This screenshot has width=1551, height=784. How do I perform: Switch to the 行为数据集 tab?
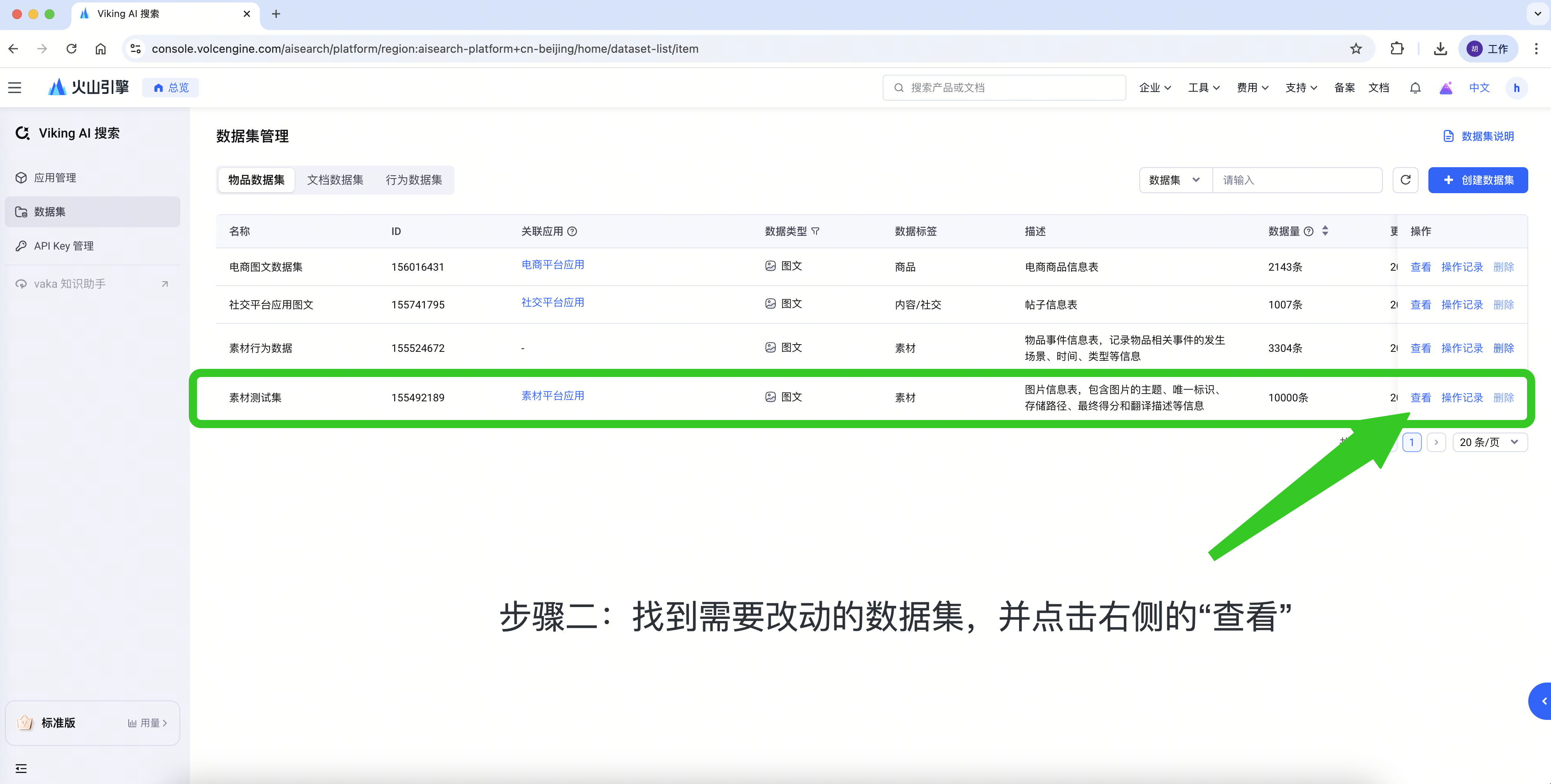[x=414, y=180]
